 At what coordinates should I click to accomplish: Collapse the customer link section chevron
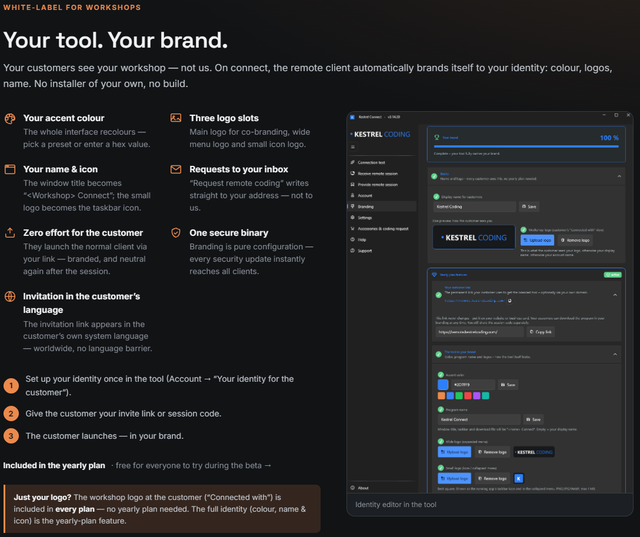click(615, 295)
